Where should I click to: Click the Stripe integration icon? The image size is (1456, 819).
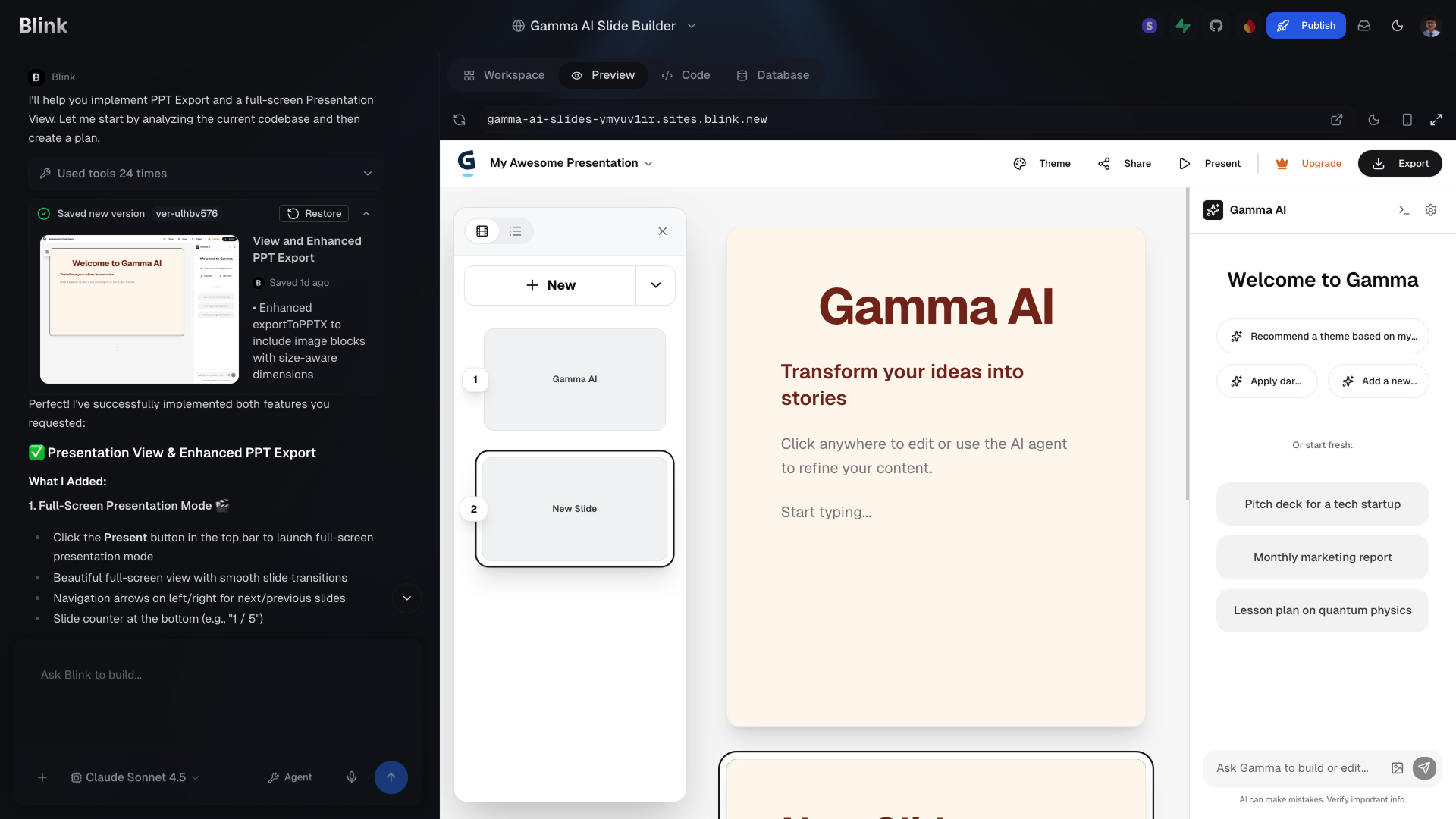pyautogui.click(x=1149, y=25)
